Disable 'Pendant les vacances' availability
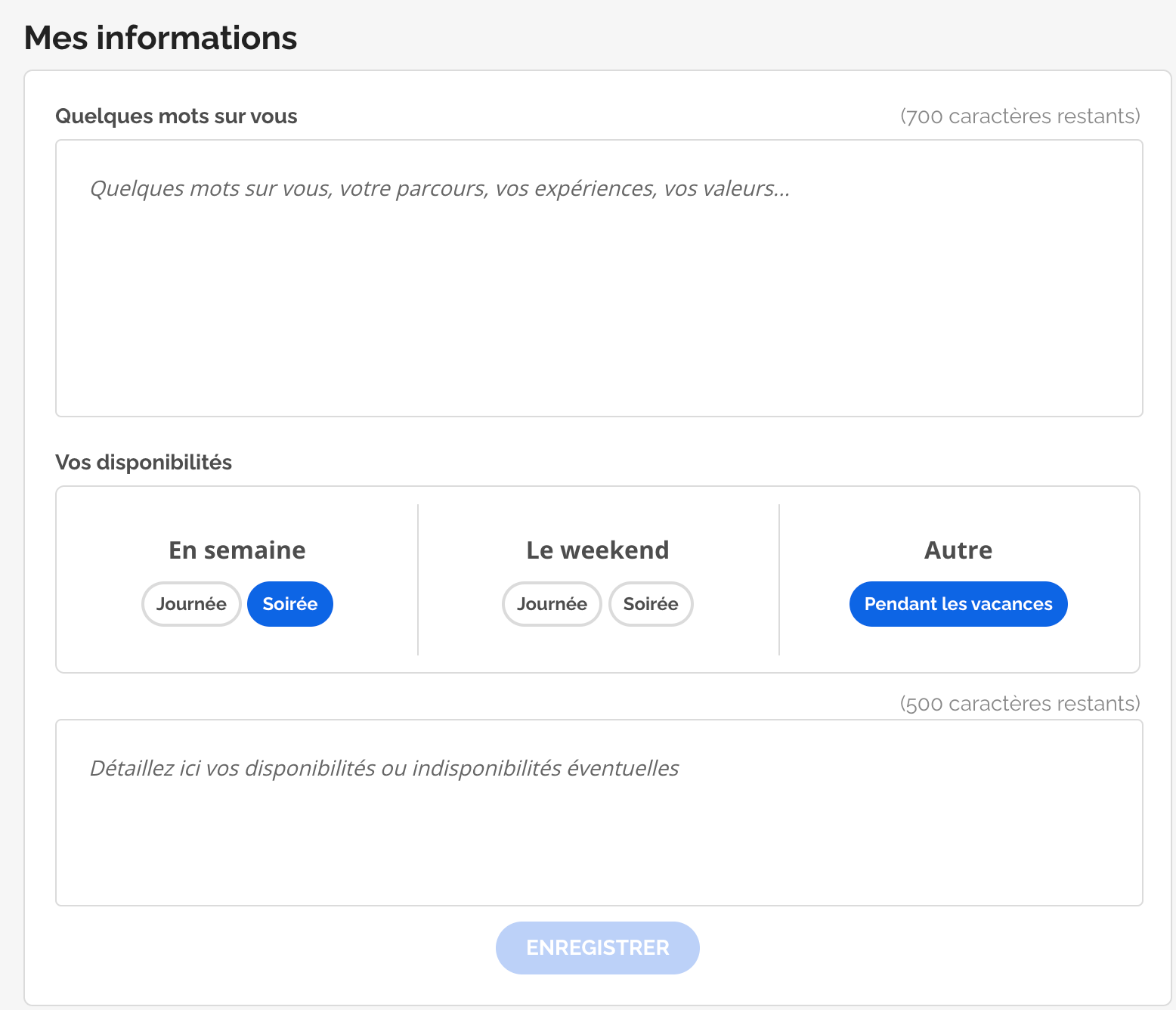This screenshot has height=1010, width=1176. [958, 604]
